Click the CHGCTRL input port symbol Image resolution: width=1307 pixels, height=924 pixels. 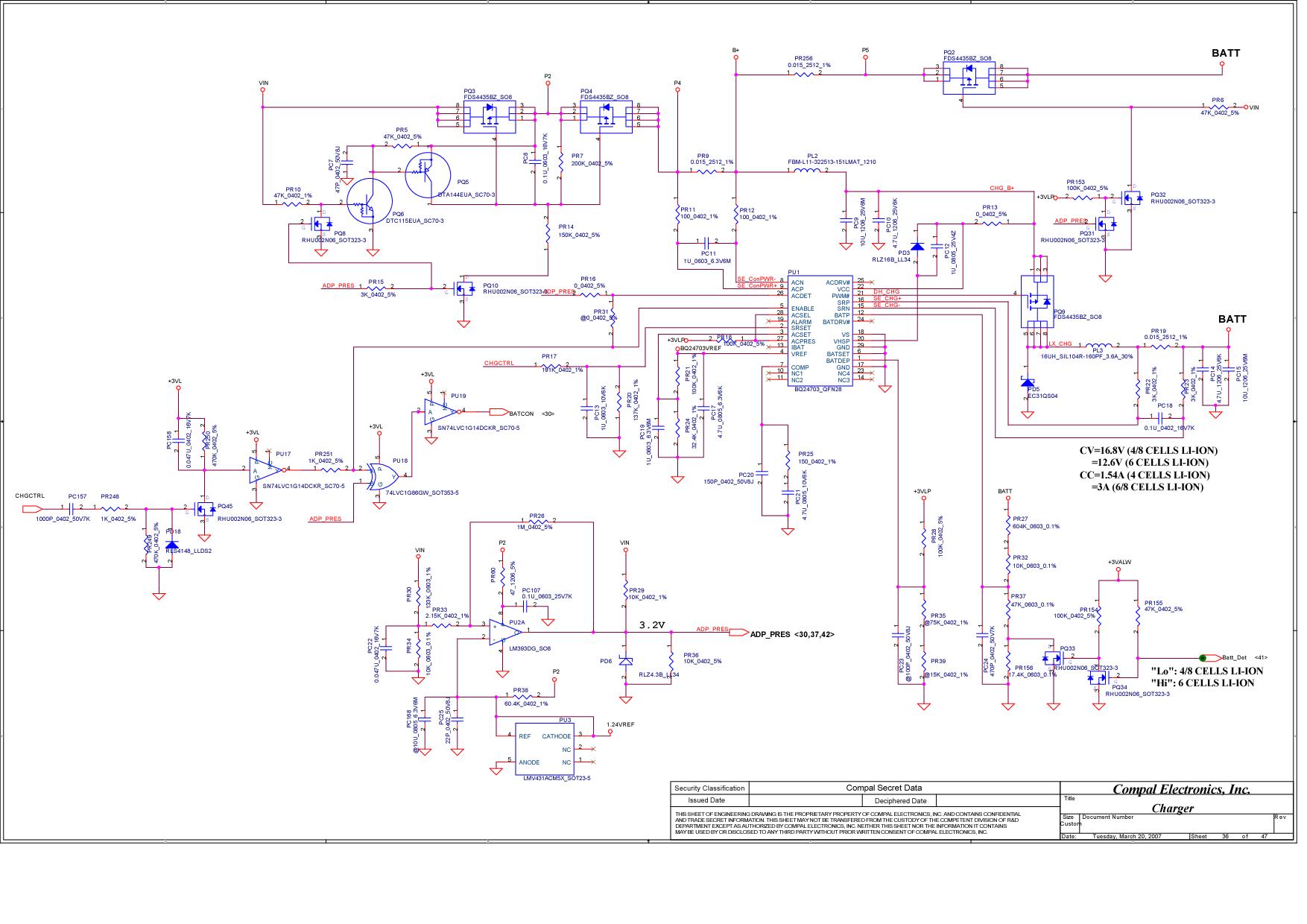(x=34, y=509)
